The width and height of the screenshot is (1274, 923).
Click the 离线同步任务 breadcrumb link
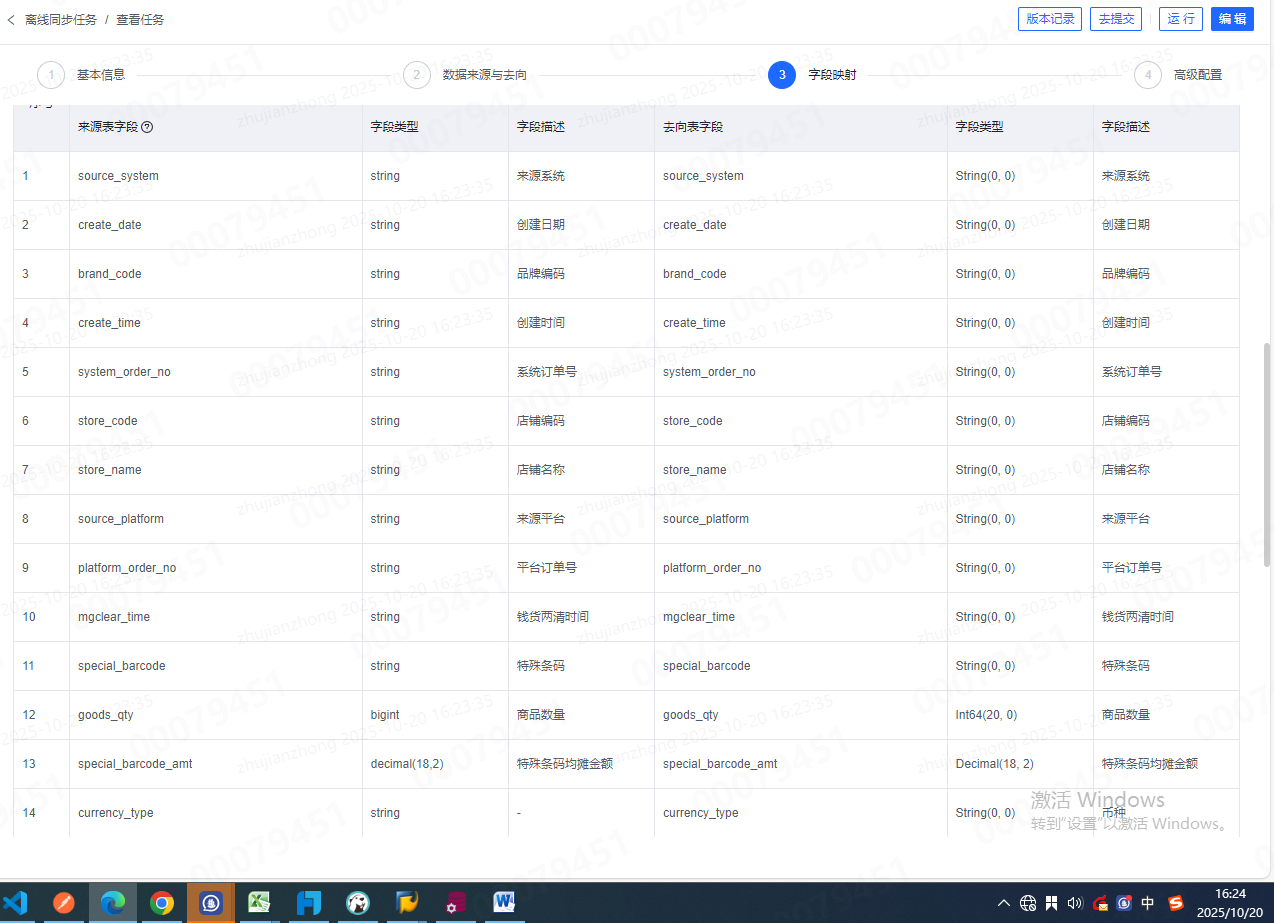pyautogui.click(x=61, y=19)
